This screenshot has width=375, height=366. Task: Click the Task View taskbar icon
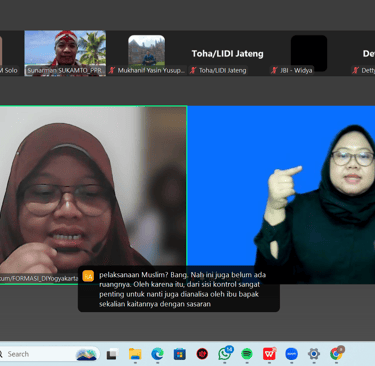112,354
